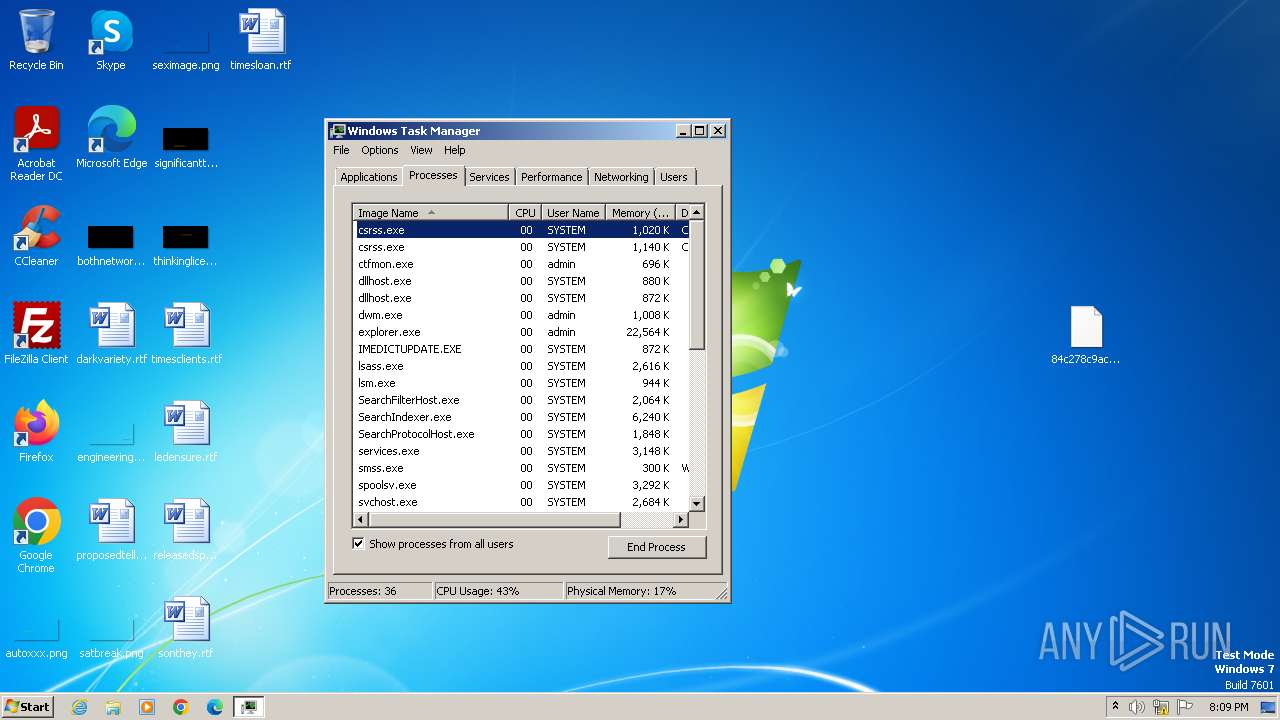Click the process list scroll down arrow
This screenshot has width=1280, height=720.
pyautogui.click(x=697, y=503)
